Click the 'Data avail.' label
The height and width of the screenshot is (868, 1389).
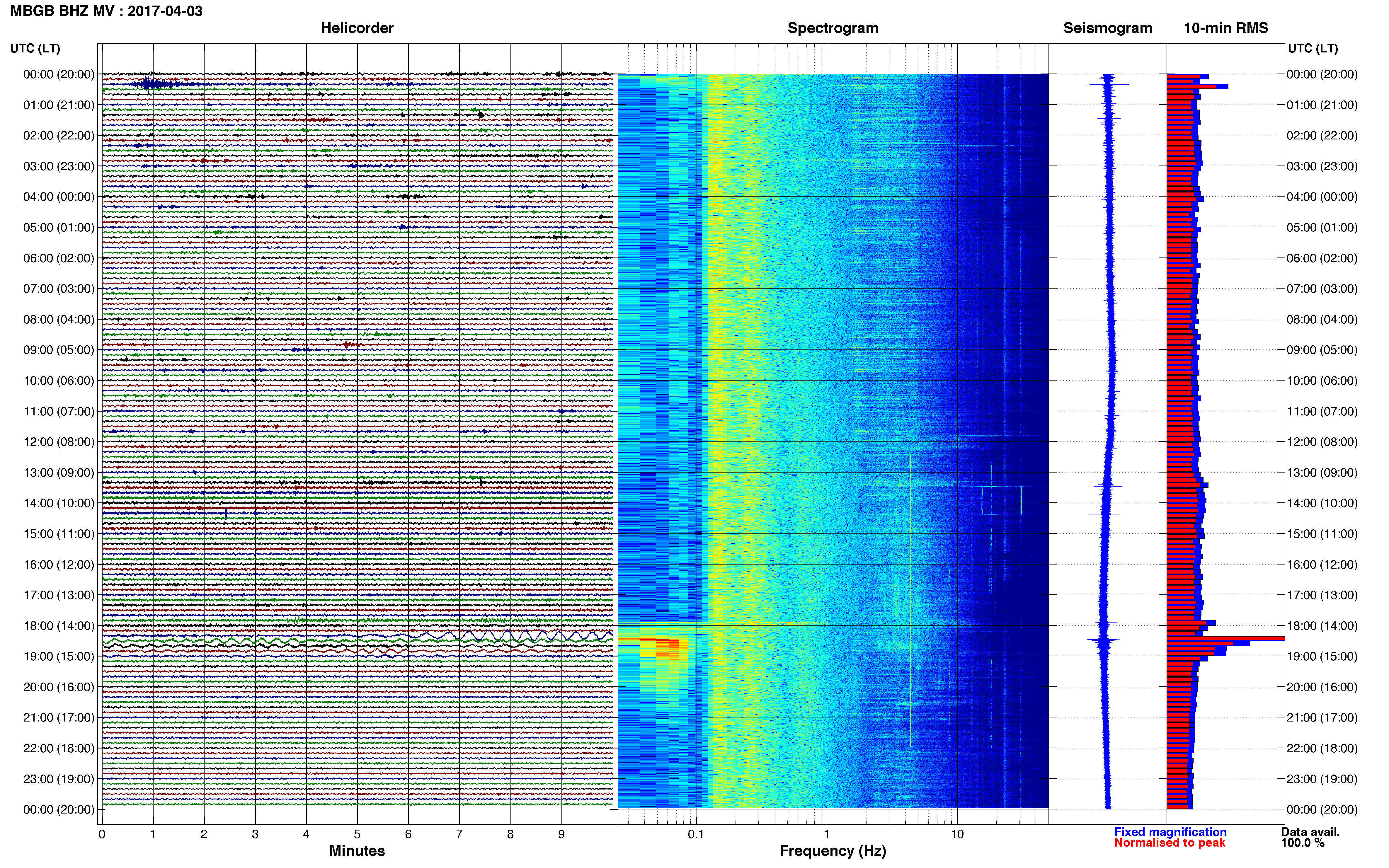click(1310, 832)
